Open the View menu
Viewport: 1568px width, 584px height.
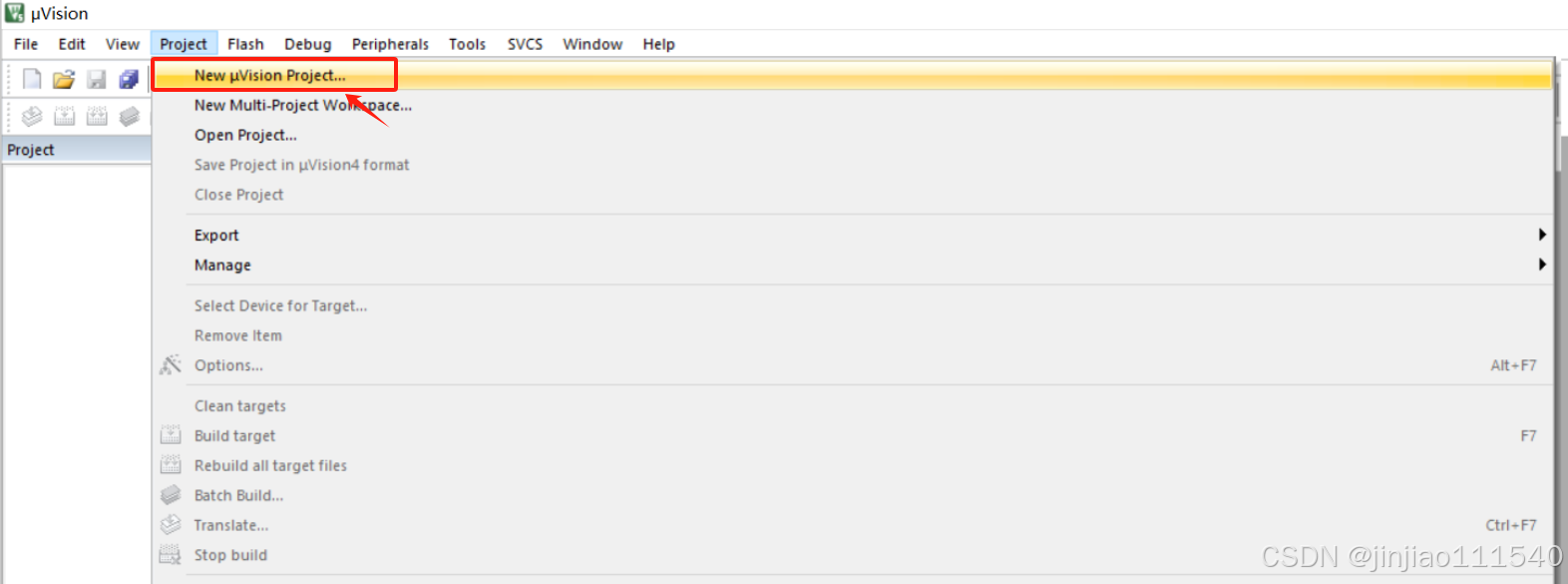coord(123,44)
